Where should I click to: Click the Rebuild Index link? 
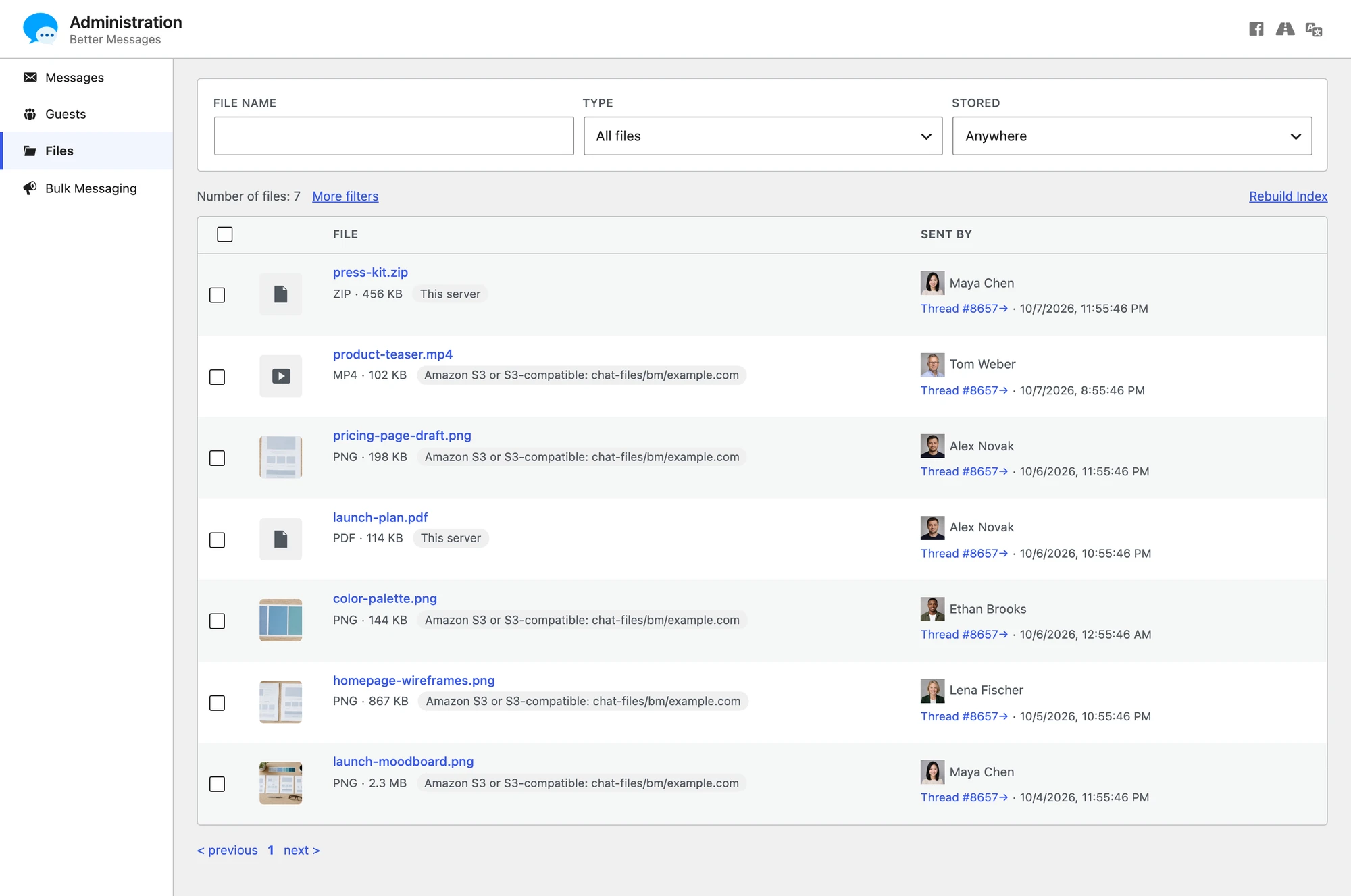1288,196
